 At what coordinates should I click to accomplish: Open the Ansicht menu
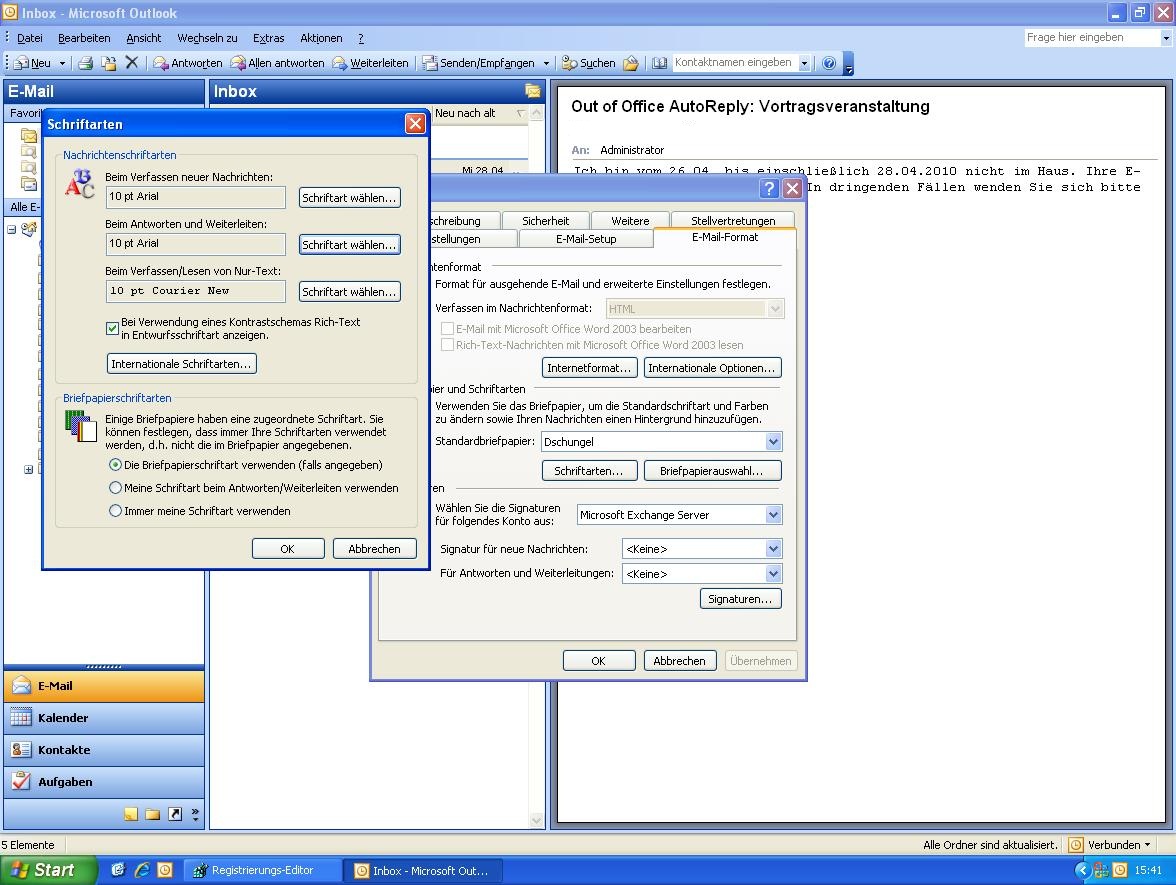(x=143, y=38)
